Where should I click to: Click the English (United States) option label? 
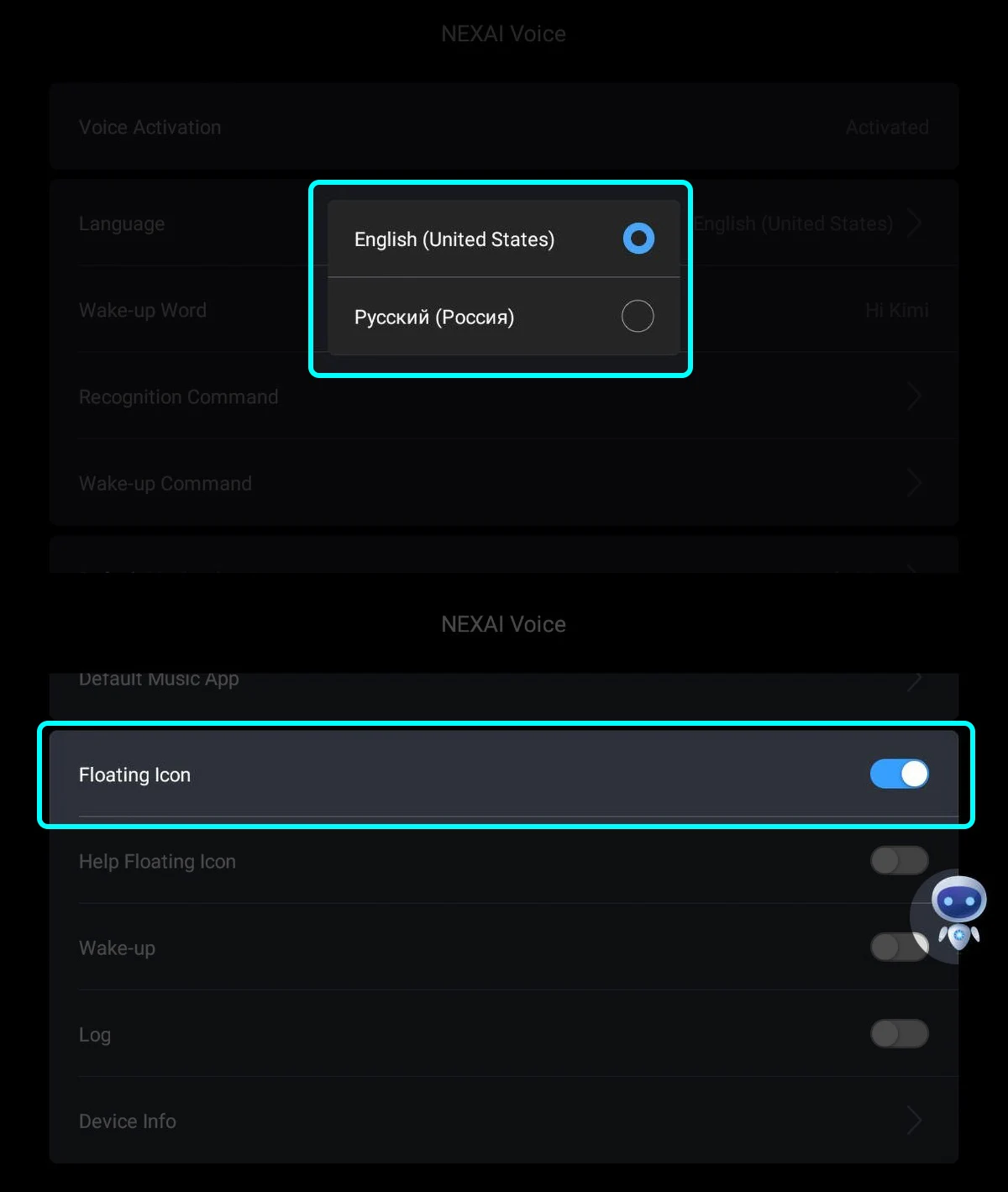click(x=454, y=239)
